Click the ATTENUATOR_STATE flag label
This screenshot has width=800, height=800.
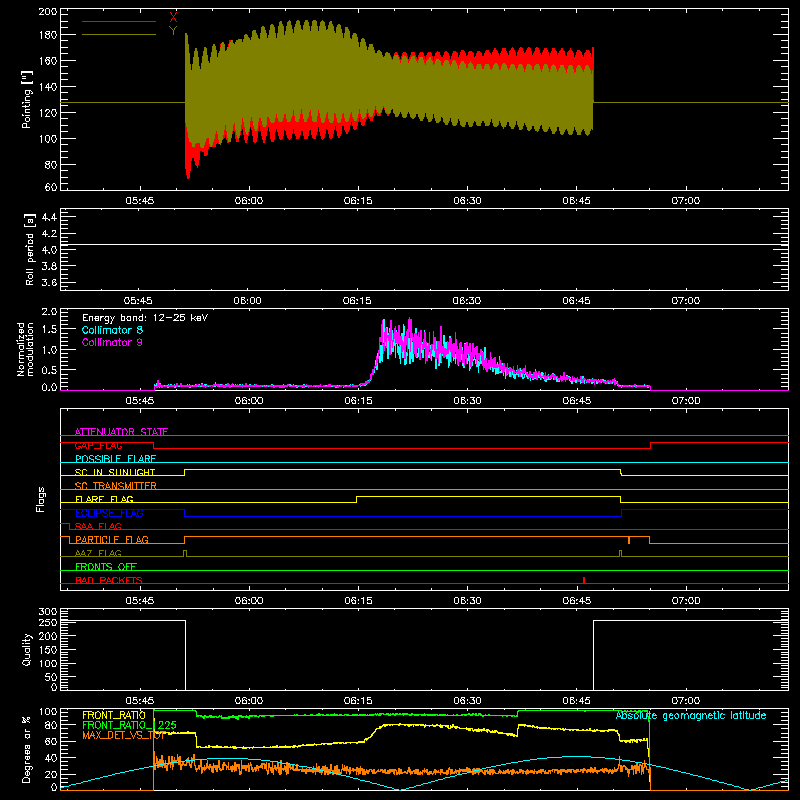[121, 432]
